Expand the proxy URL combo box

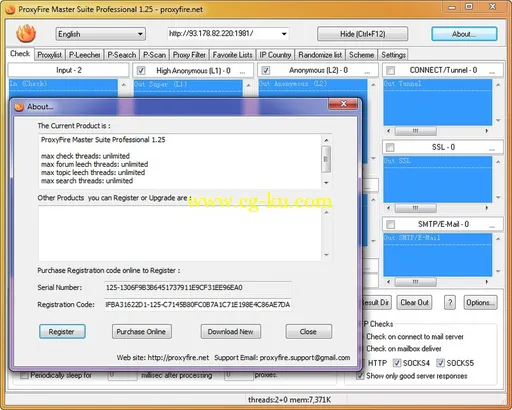[284, 34]
